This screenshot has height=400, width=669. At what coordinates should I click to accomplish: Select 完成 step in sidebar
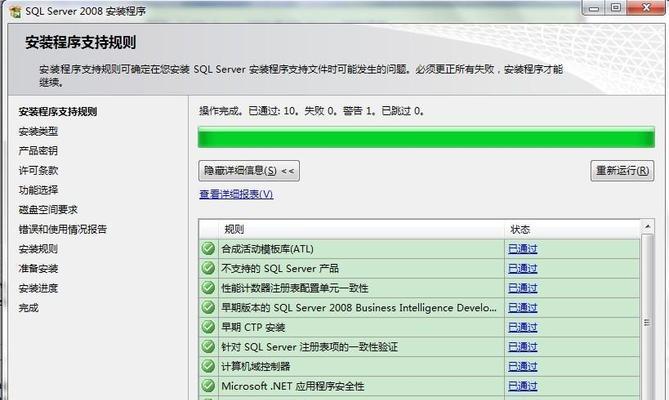[x=28, y=307]
